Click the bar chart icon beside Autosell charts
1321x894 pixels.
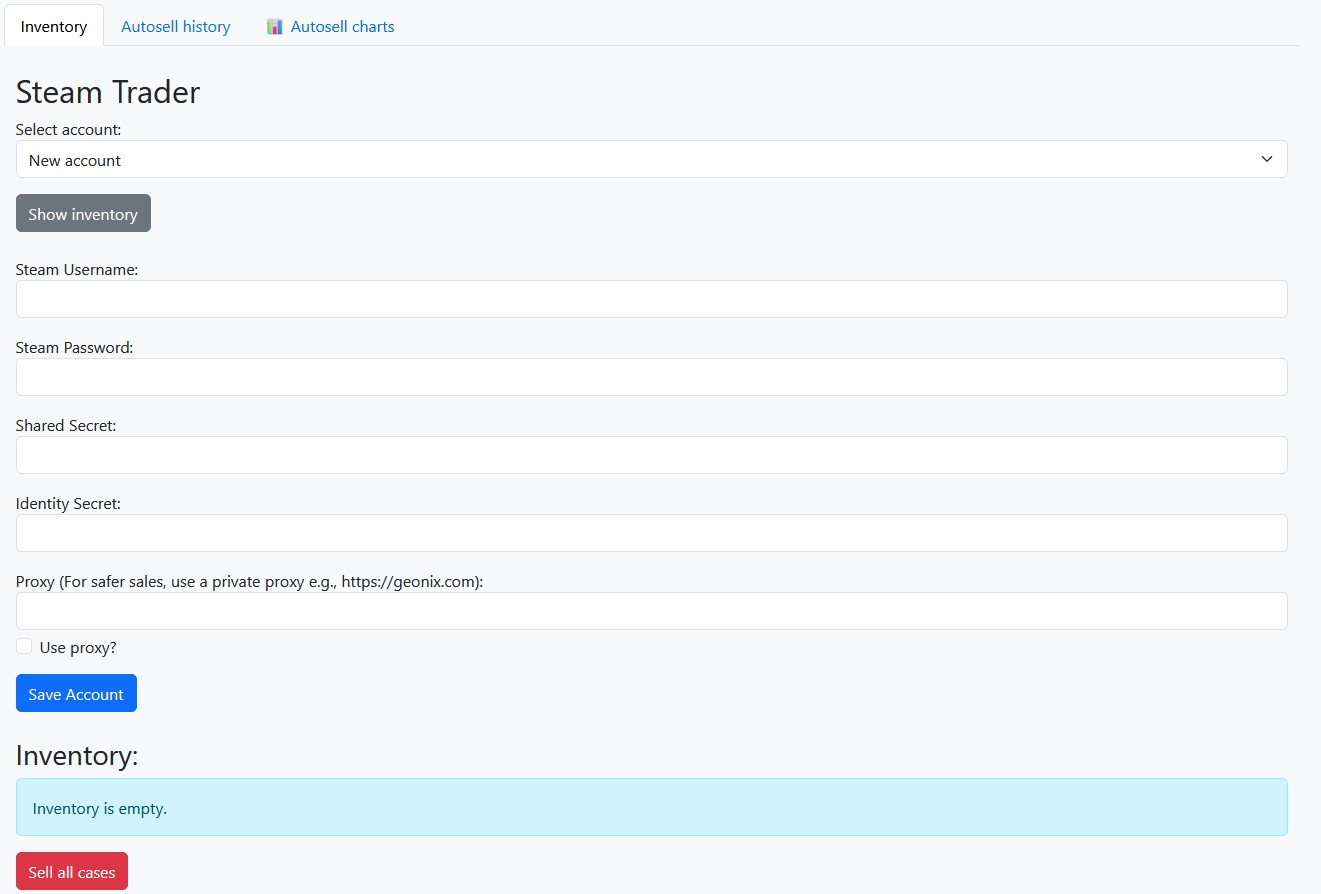275,27
